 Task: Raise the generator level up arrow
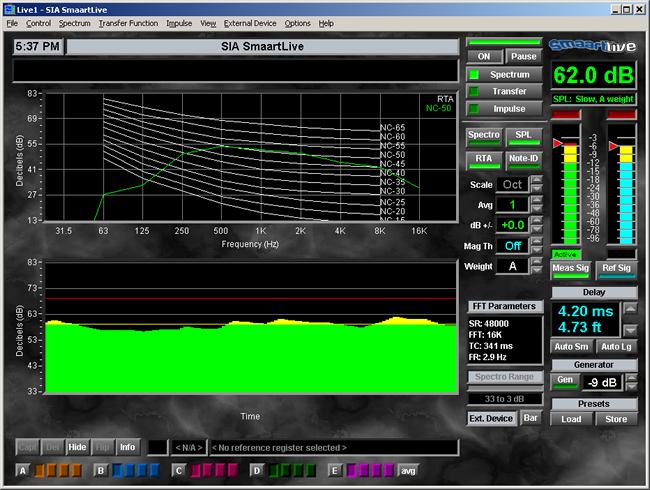click(631, 378)
